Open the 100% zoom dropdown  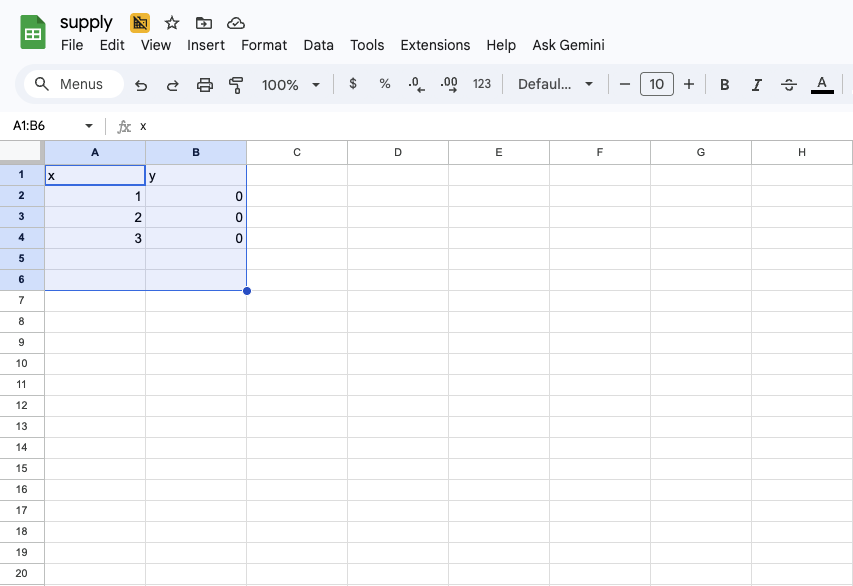coord(291,85)
